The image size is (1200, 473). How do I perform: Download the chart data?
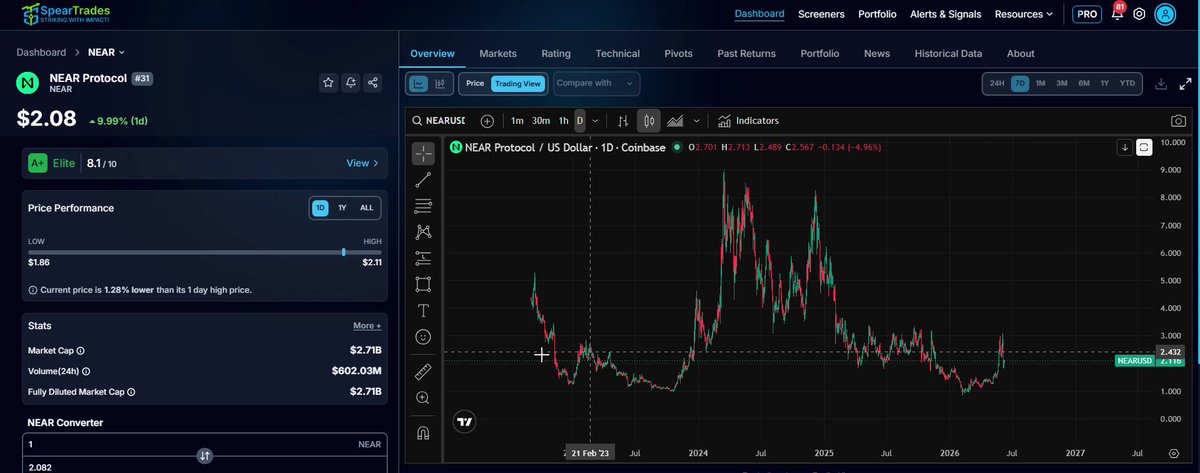[x=1161, y=84]
